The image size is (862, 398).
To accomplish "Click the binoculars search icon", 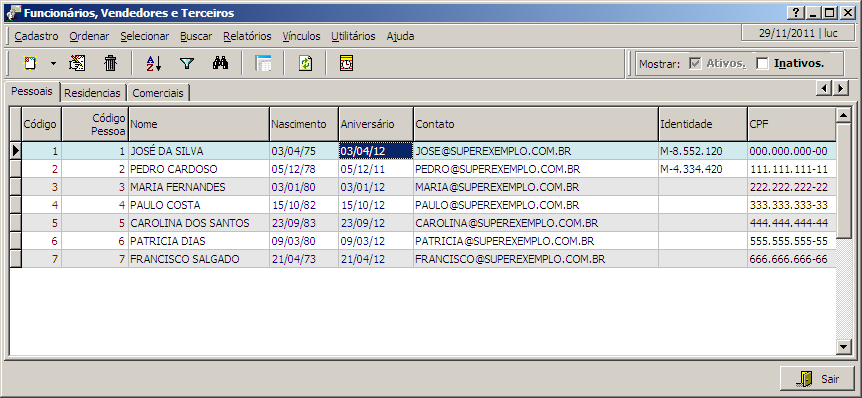I will click(220, 63).
